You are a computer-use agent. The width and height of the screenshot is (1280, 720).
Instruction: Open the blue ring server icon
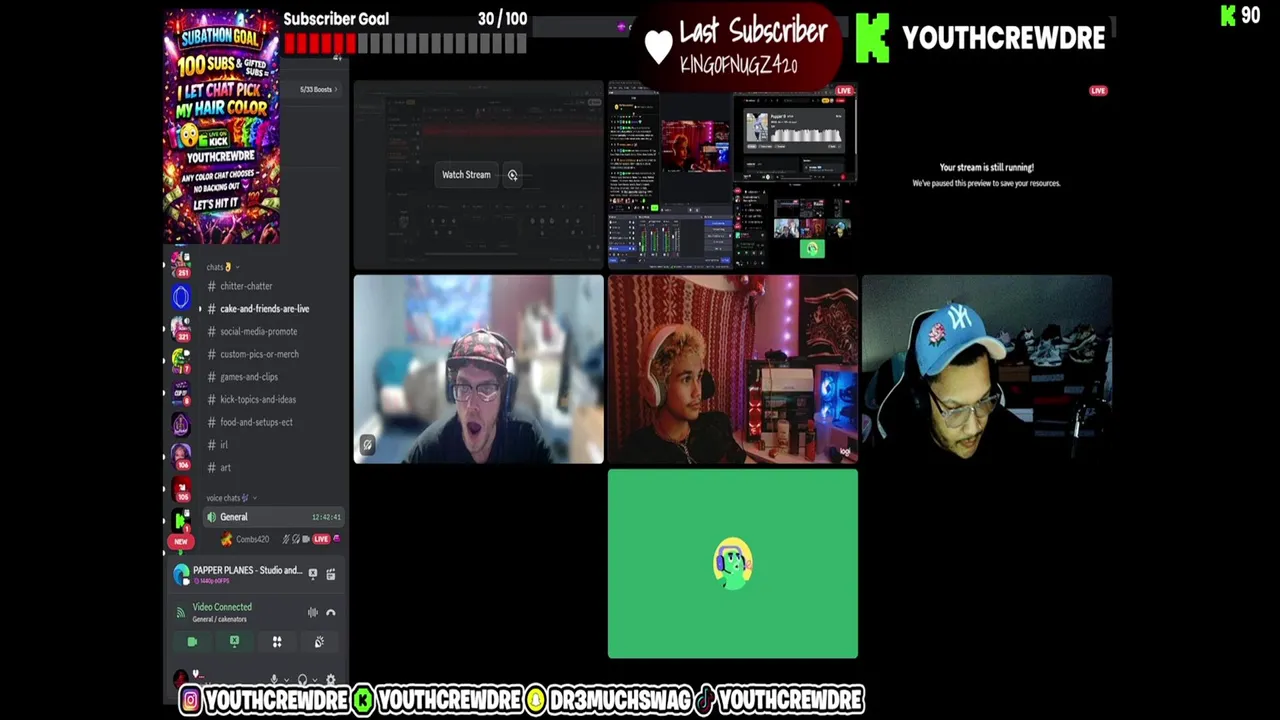(181, 297)
